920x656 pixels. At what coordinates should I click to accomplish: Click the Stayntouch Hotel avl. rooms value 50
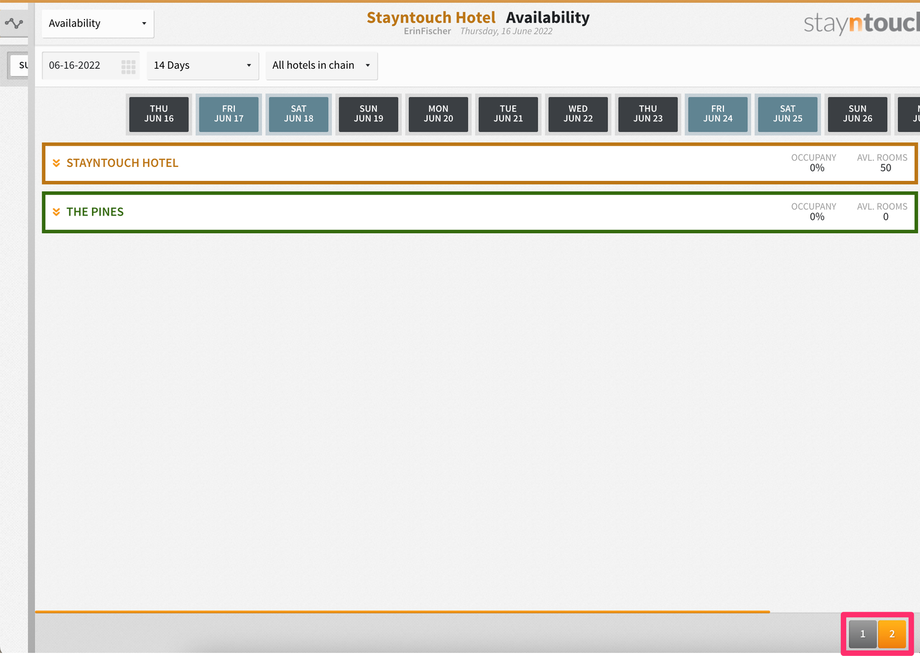pos(885,168)
